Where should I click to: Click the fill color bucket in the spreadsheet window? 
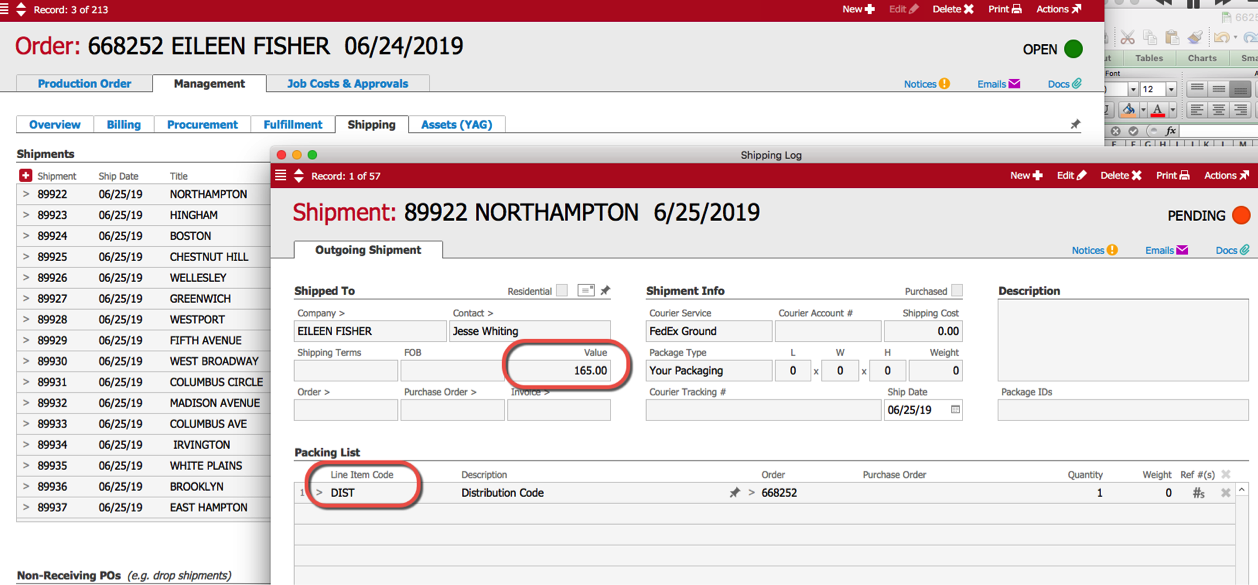[1130, 110]
